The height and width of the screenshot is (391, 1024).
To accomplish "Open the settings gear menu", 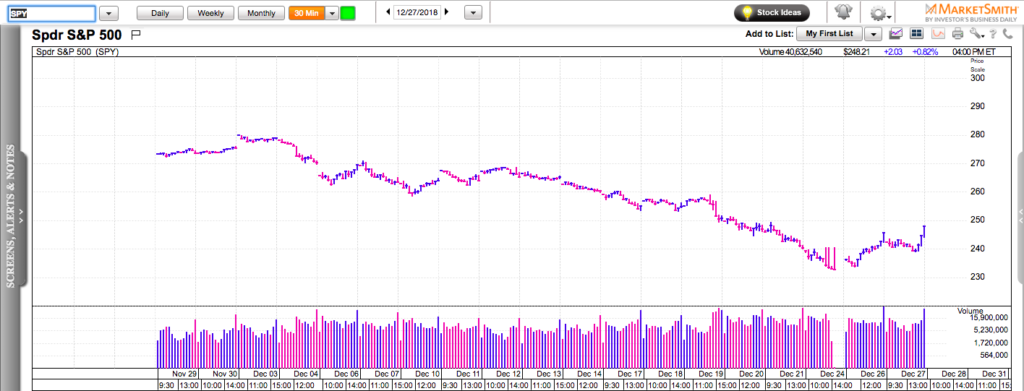I will (880, 13).
